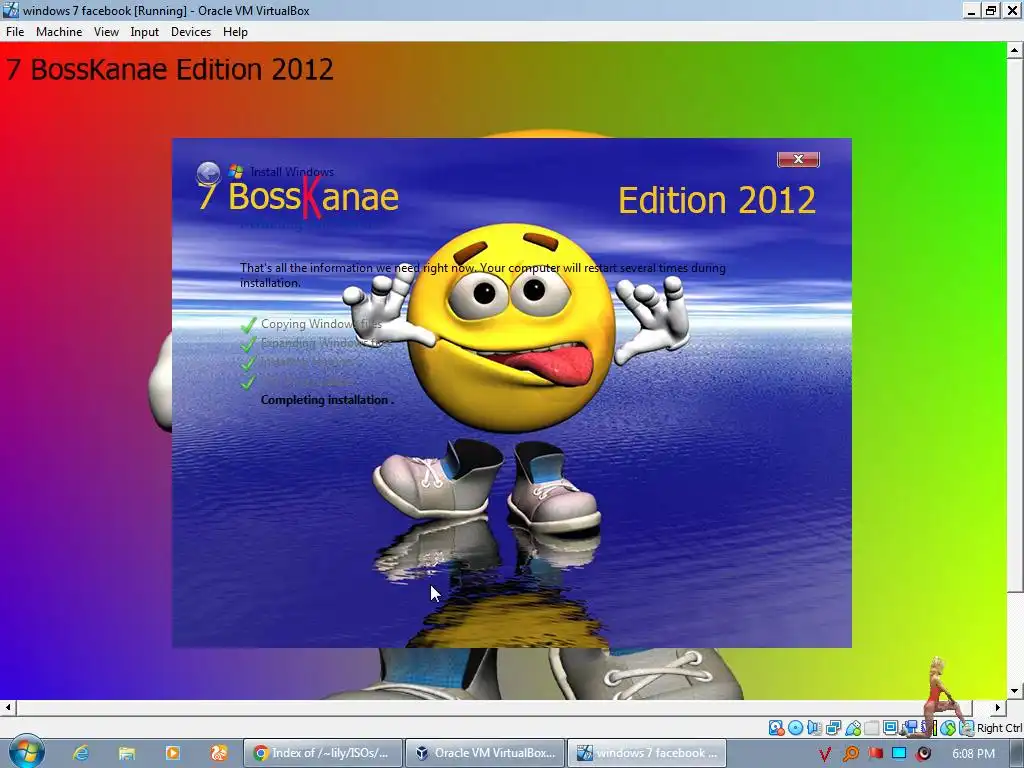Screen dimensions: 1024x768
Task: Click the Windows flag icon next to Install Windows
Action: tap(236, 172)
